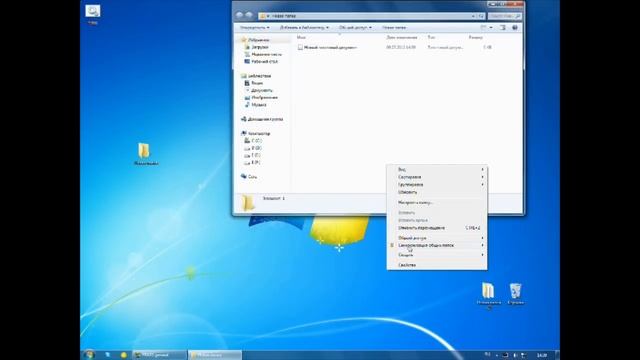Change view with the view mode icon
The image size is (640, 360).
(x=483, y=27)
